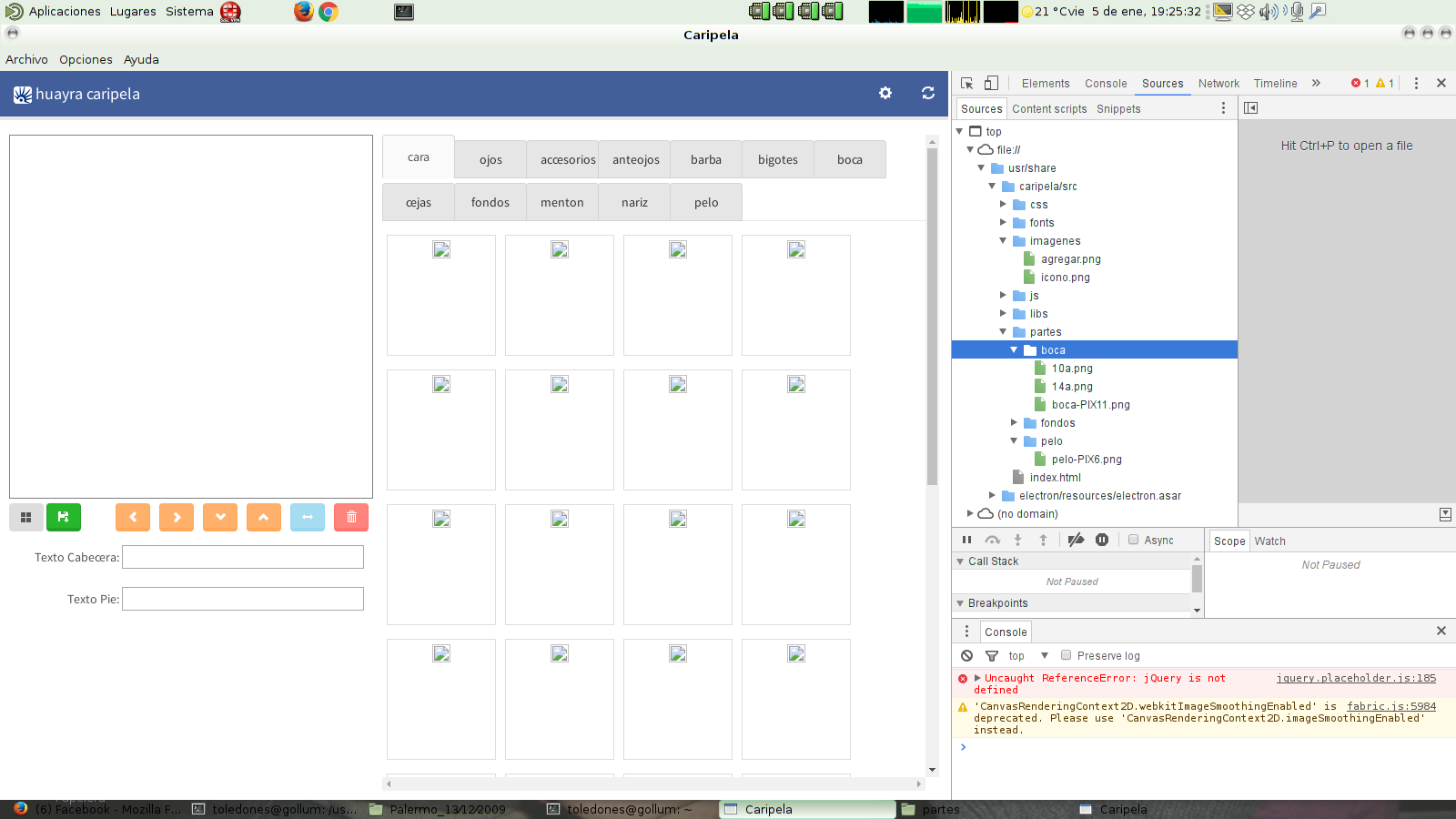The height and width of the screenshot is (819, 1456).
Task: Collapse the Call Stack section
Action: coord(960,561)
